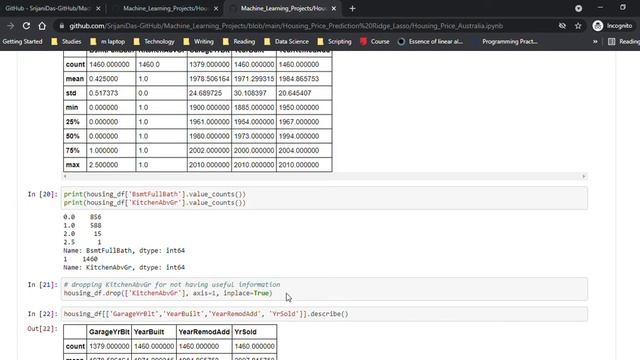The height and width of the screenshot is (360, 640).
Task: Click the table scrollbar left arrow
Action: coord(65,176)
